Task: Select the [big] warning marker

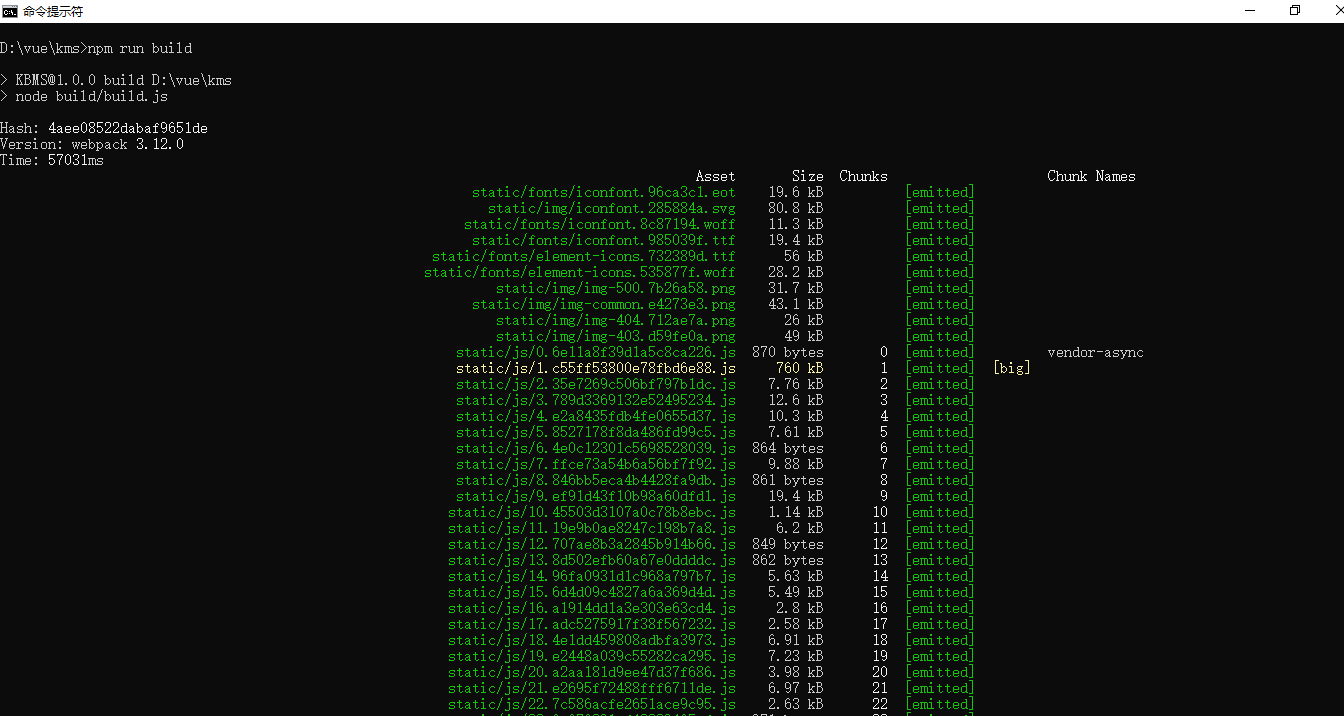Action: pos(1011,368)
